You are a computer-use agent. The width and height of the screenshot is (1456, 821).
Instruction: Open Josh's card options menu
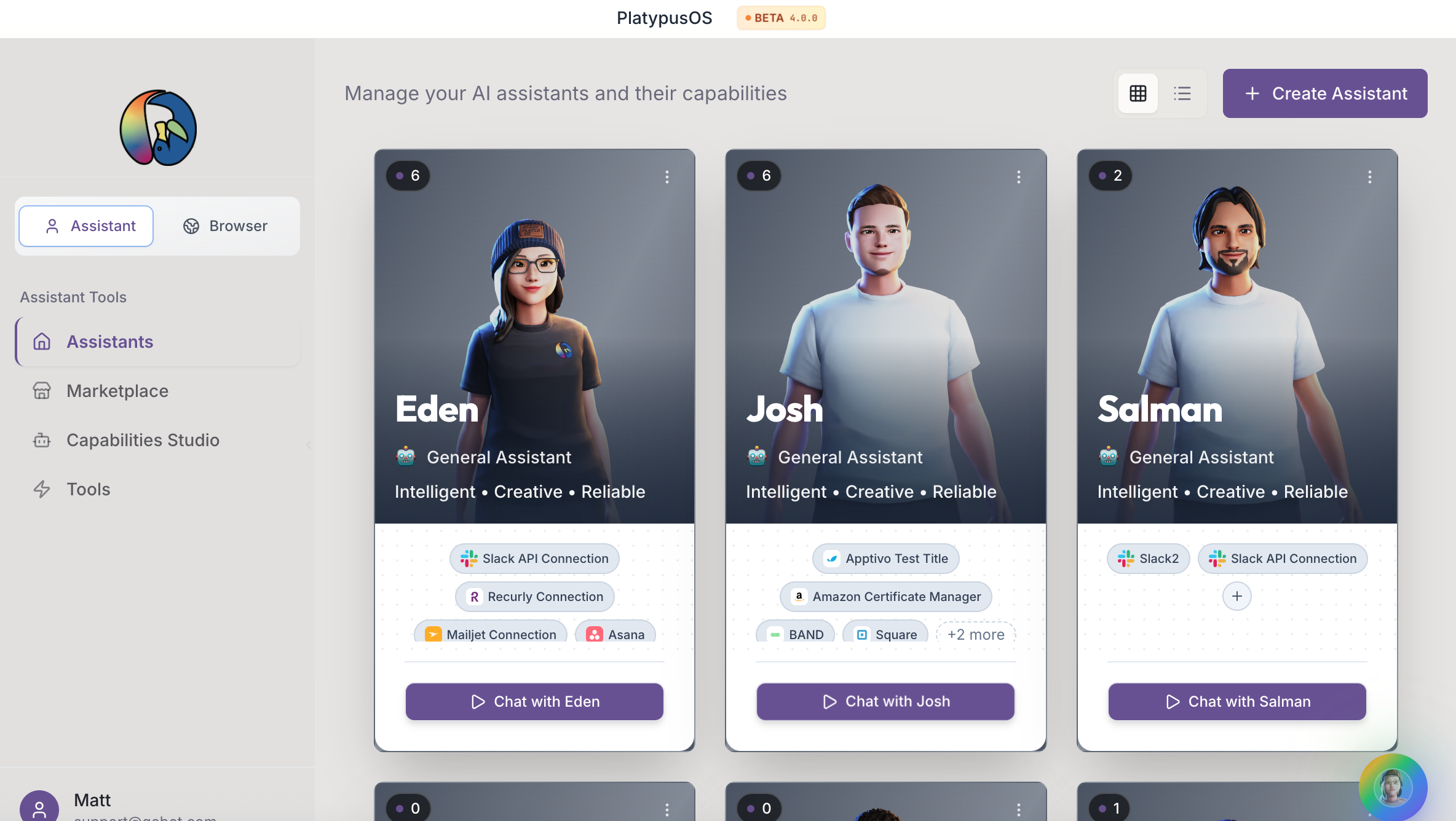(1018, 177)
